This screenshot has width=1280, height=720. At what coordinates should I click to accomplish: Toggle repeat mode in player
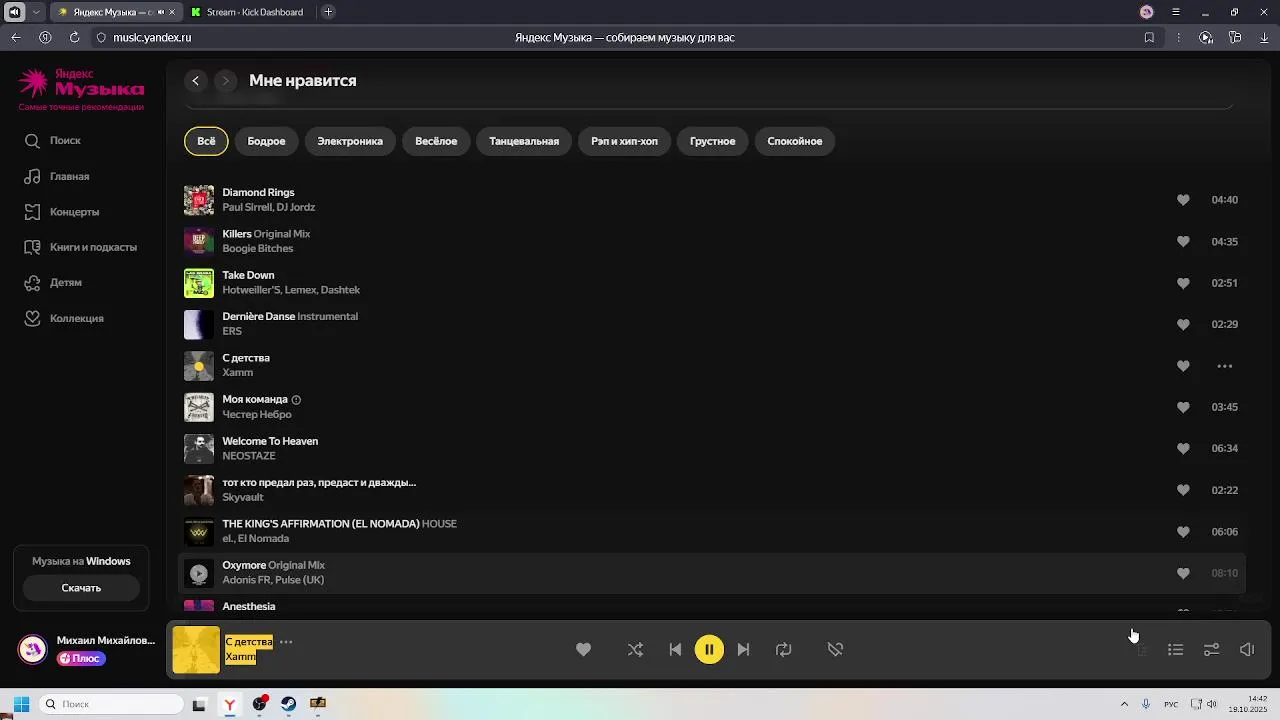pyautogui.click(x=784, y=650)
